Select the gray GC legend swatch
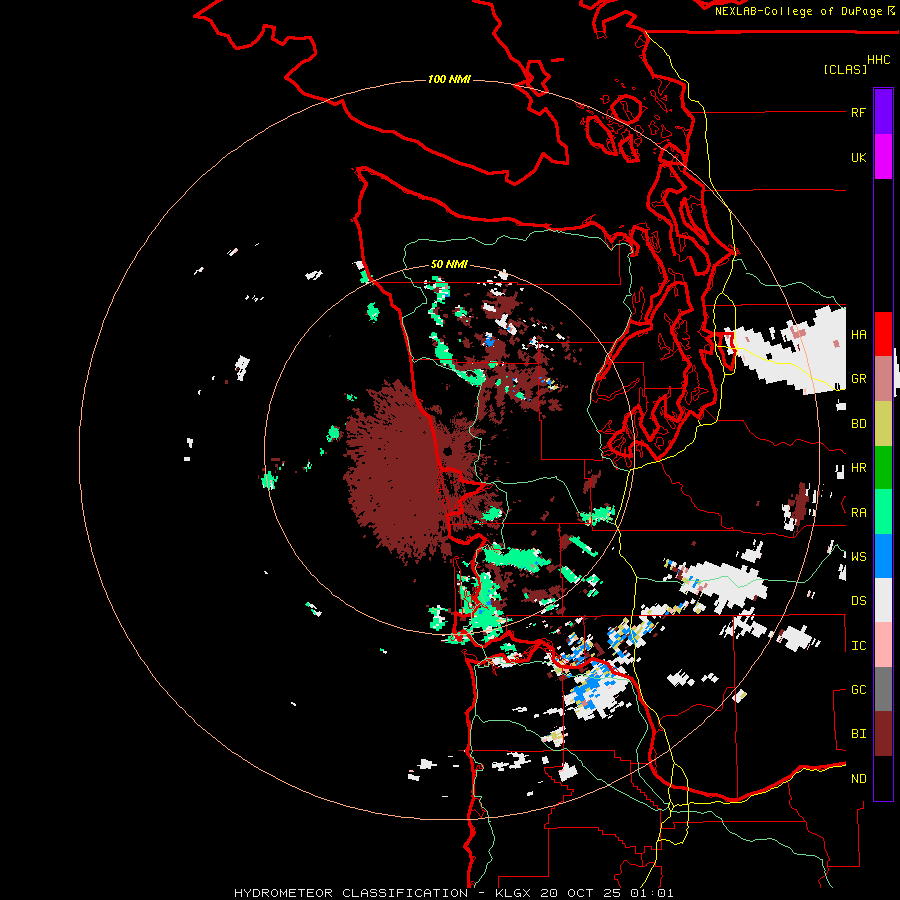This screenshot has width=900, height=900. tap(883, 689)
